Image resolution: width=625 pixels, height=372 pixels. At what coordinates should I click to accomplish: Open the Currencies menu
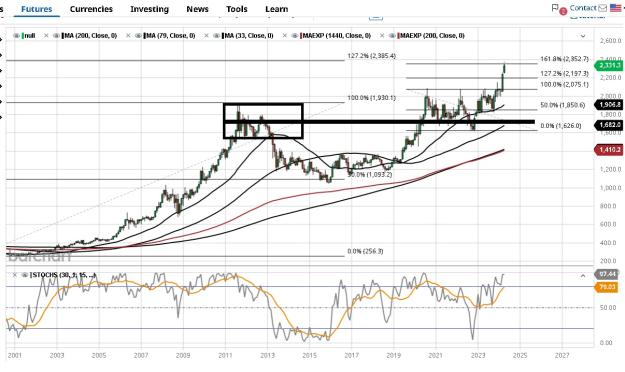tap(91, 9)
